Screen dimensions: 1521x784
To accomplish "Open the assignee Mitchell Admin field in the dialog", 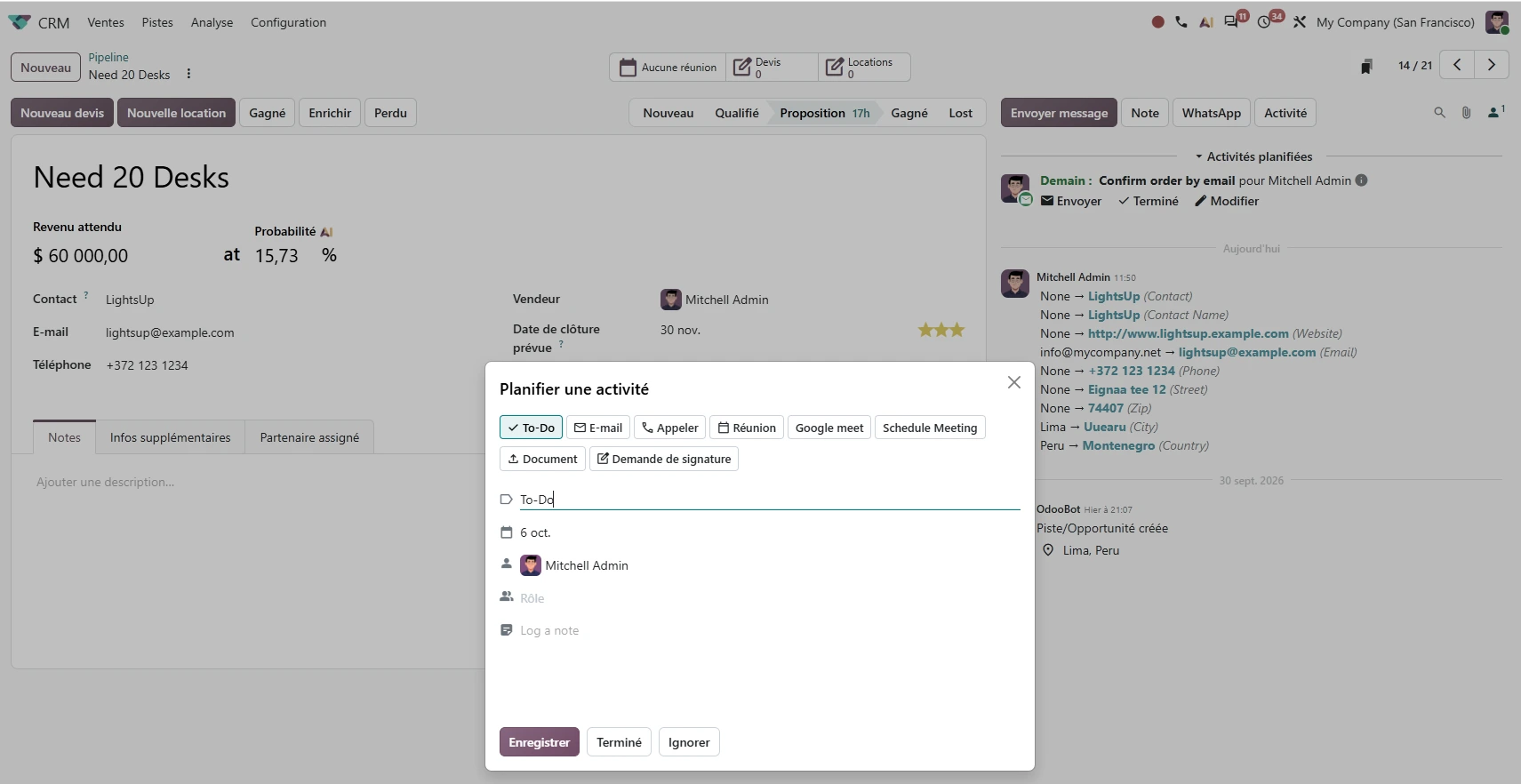I will click(769, 565).
